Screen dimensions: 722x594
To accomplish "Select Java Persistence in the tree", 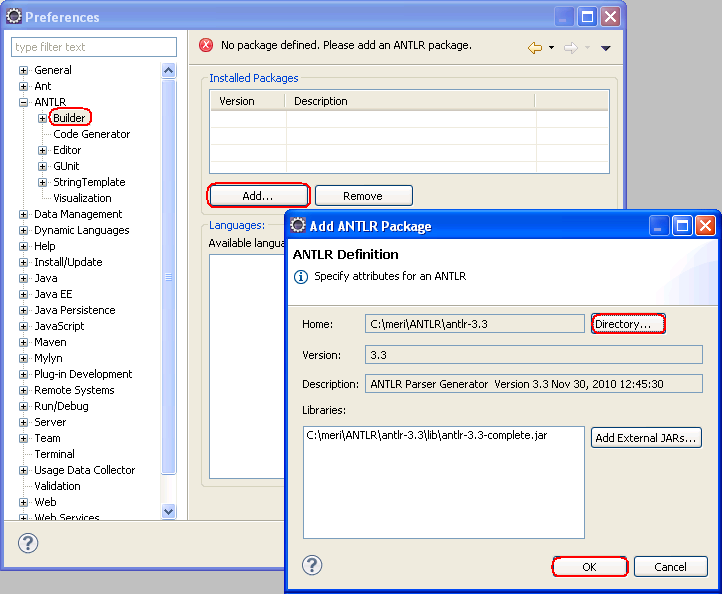I will pos(75,310).
